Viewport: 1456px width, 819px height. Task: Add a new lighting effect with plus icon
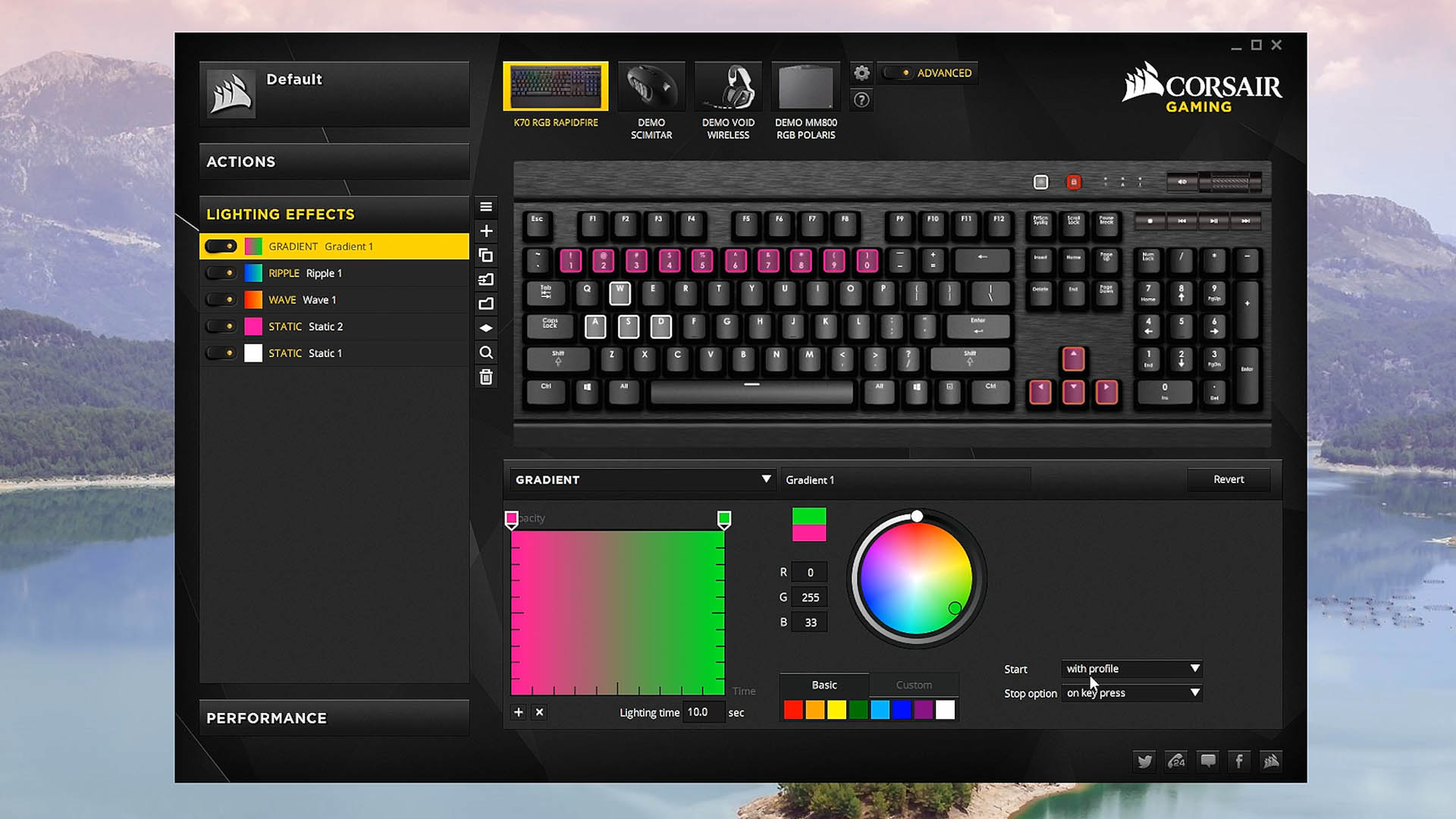(x=486, y=231)
